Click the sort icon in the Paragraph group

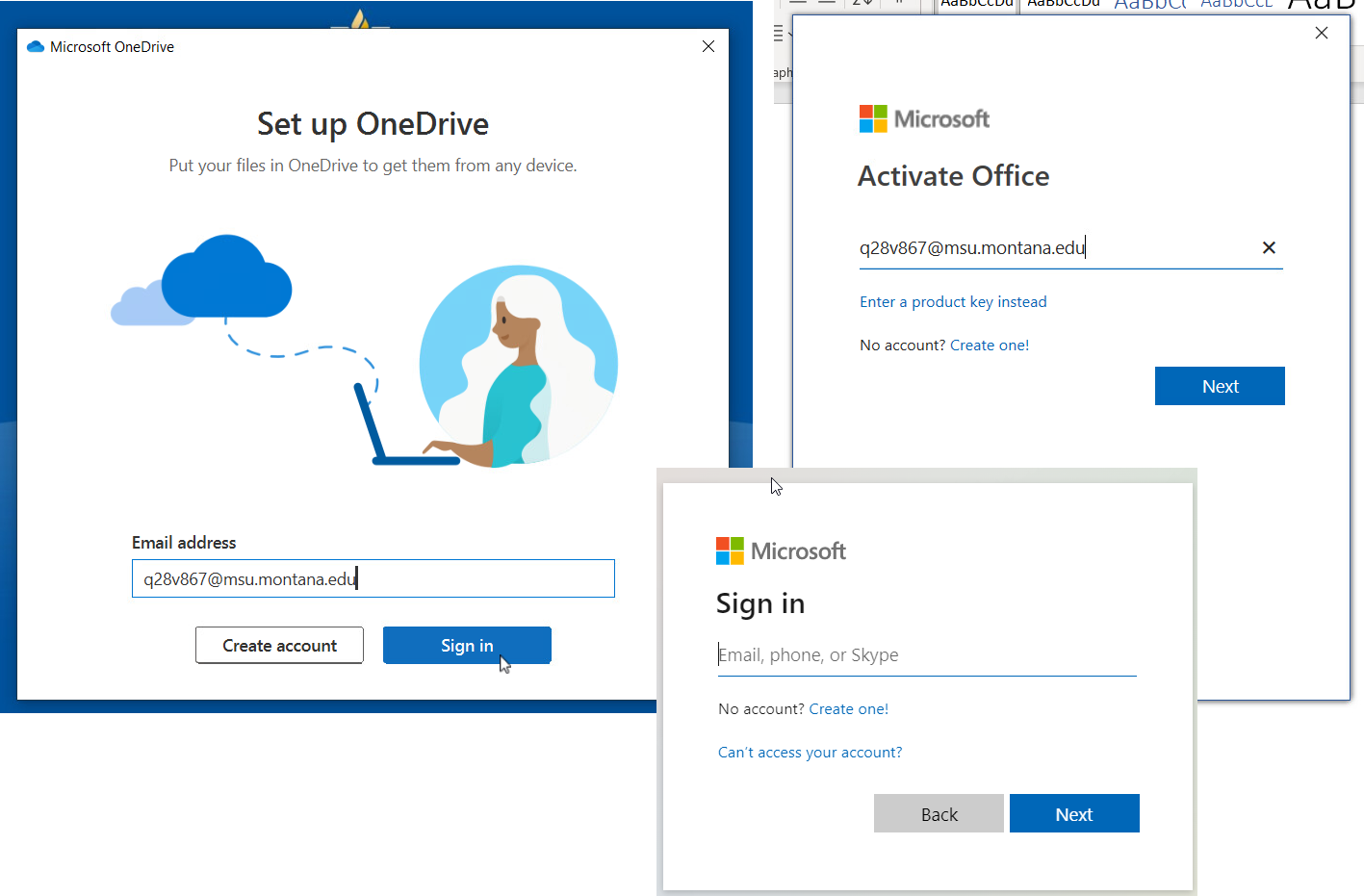tap(862, 5)
